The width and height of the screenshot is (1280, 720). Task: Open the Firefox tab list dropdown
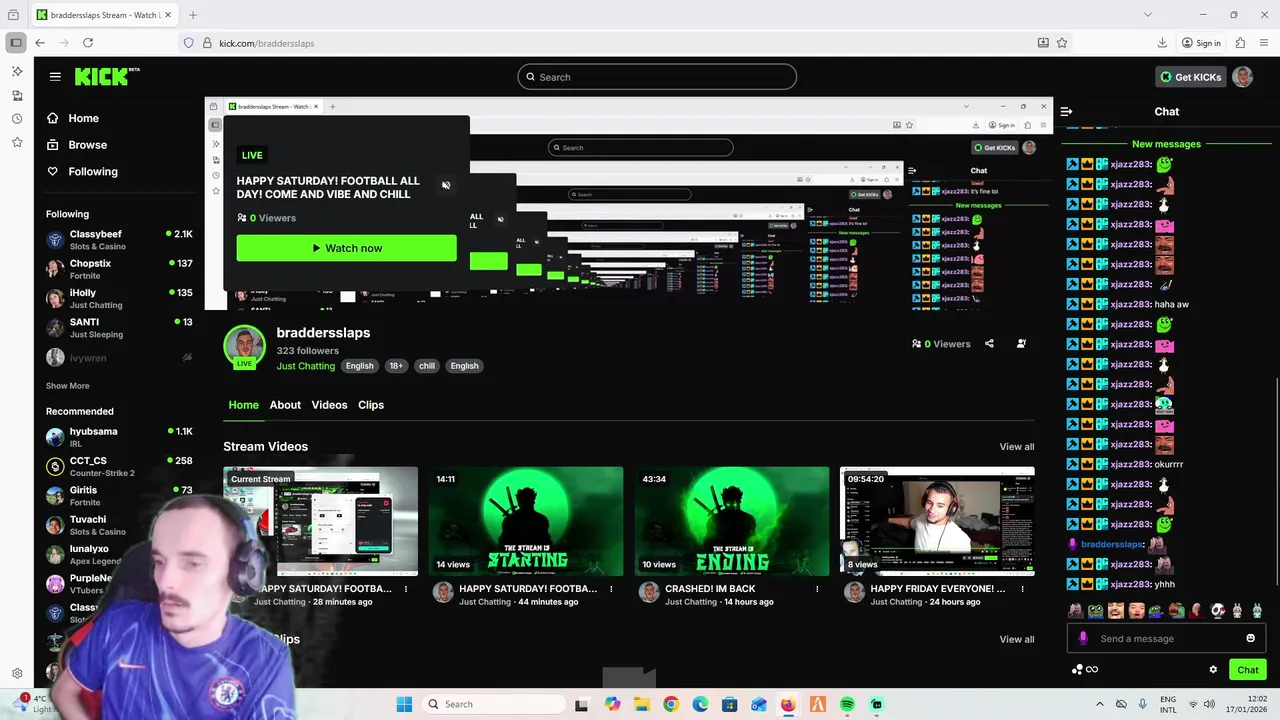tap(1147, 15)
